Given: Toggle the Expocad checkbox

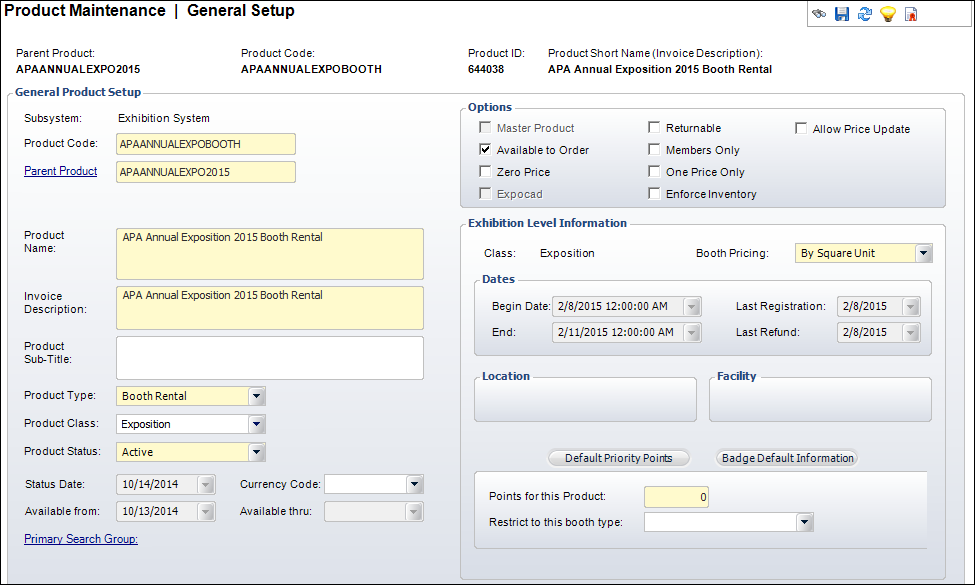Looking at the screenshot, I should (x=485, y=193).
